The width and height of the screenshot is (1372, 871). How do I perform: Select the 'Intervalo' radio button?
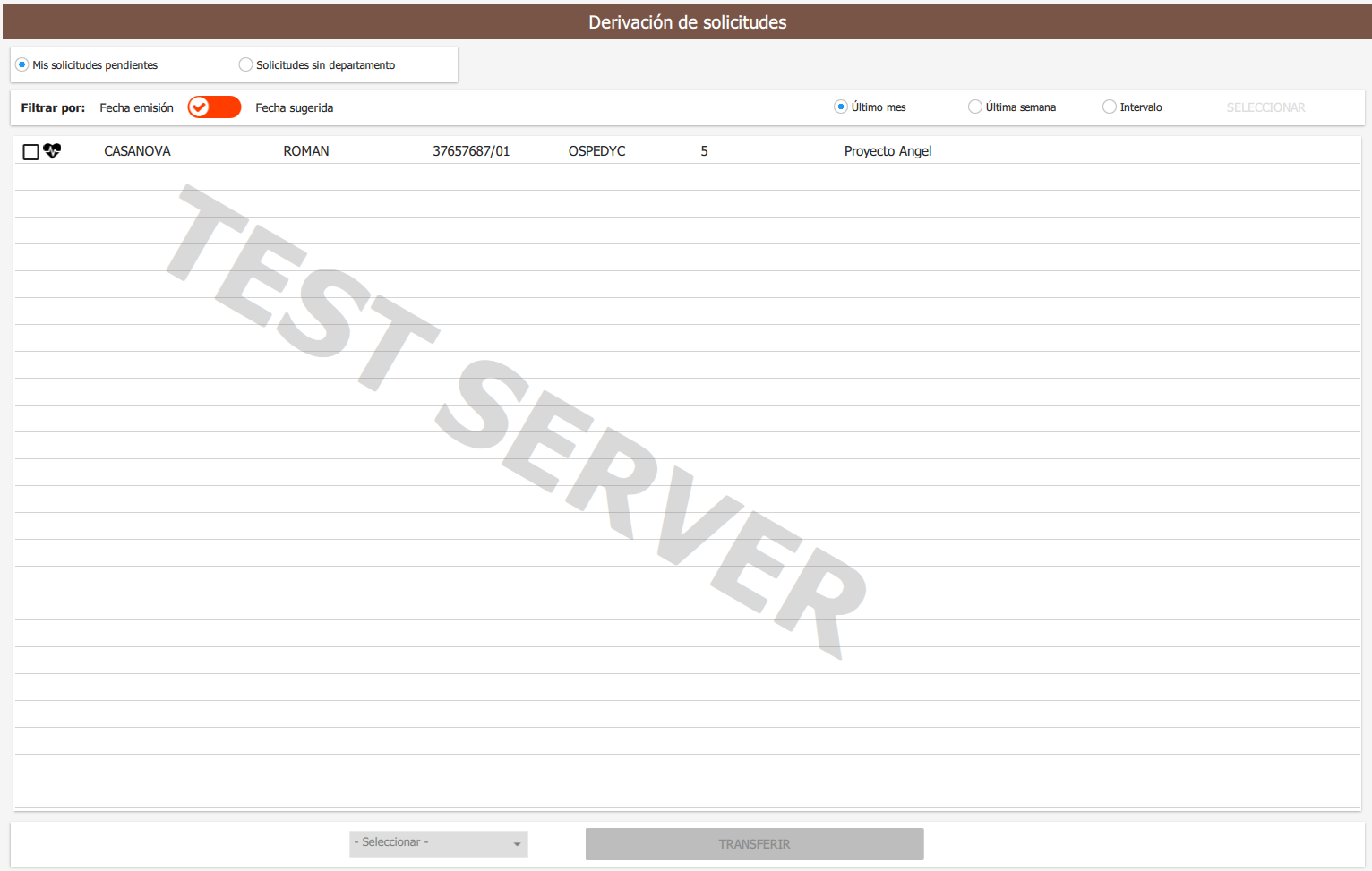pyautogui.click(x=1109, y=107)
